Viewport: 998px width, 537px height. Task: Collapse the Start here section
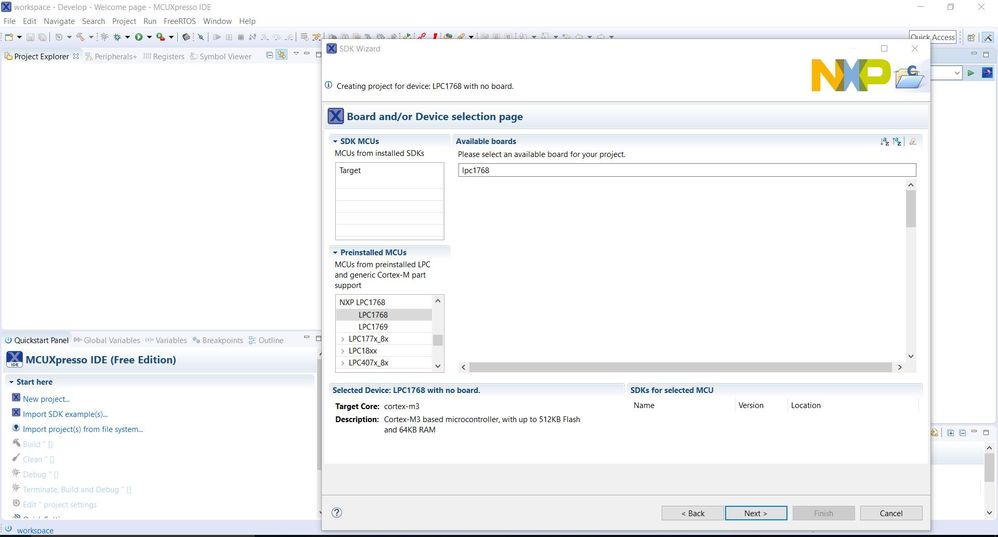point(11,382)
